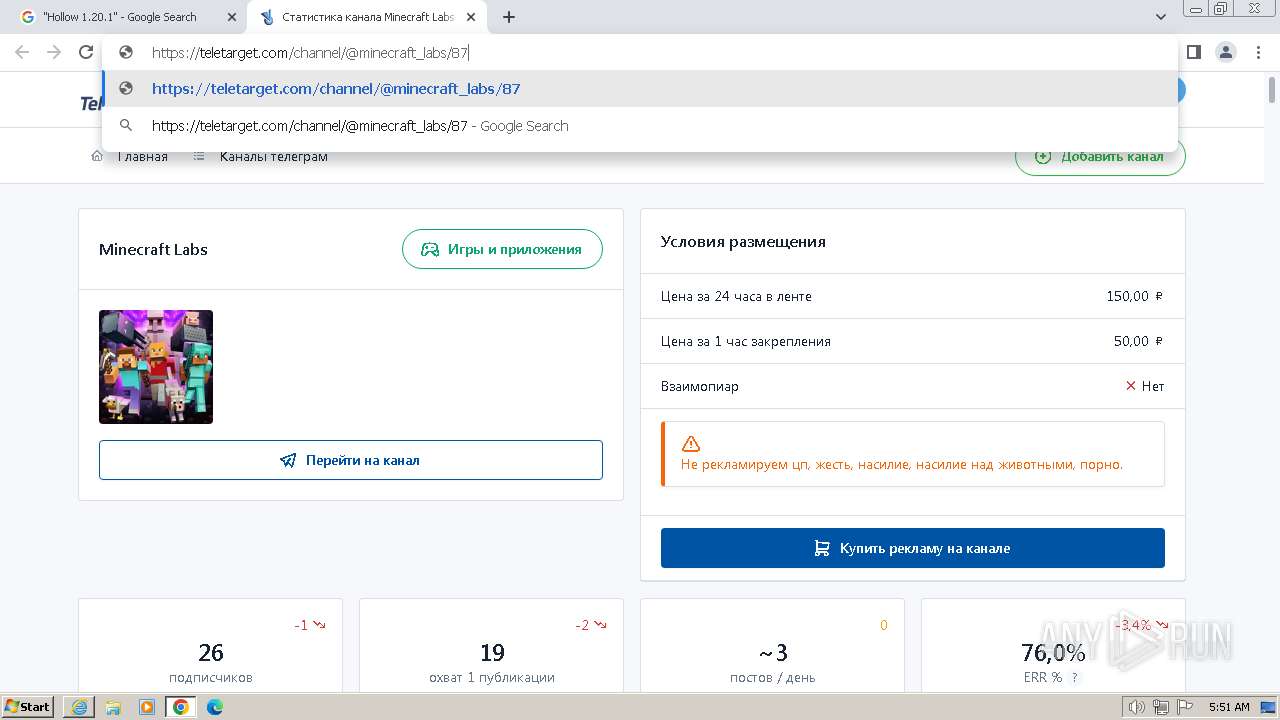1280x720 pixels.
Task: Click into the address bar URL field
Action: tap(640, 53)
